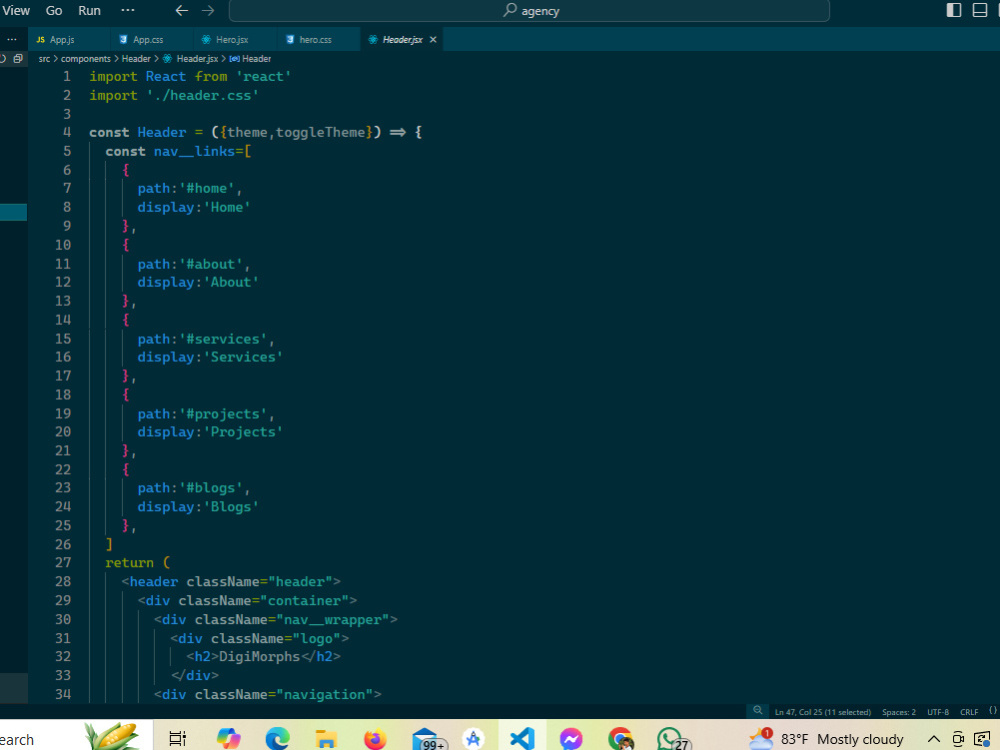1000x750 pixels.
Task: Navigate forward with the right arrow
Action: pyautogui.click(x=208, y=11)
